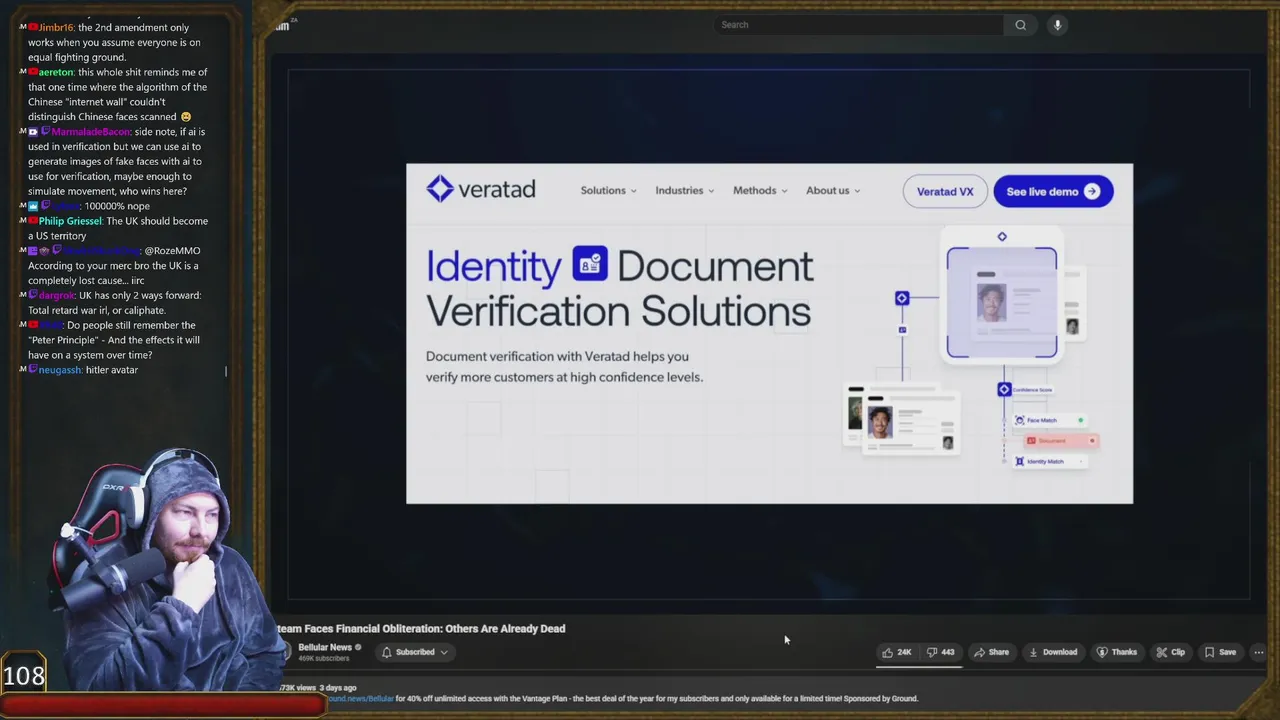
Task: Expand the Industries menu on Veratad page
Action: click(x=684, y=190)
